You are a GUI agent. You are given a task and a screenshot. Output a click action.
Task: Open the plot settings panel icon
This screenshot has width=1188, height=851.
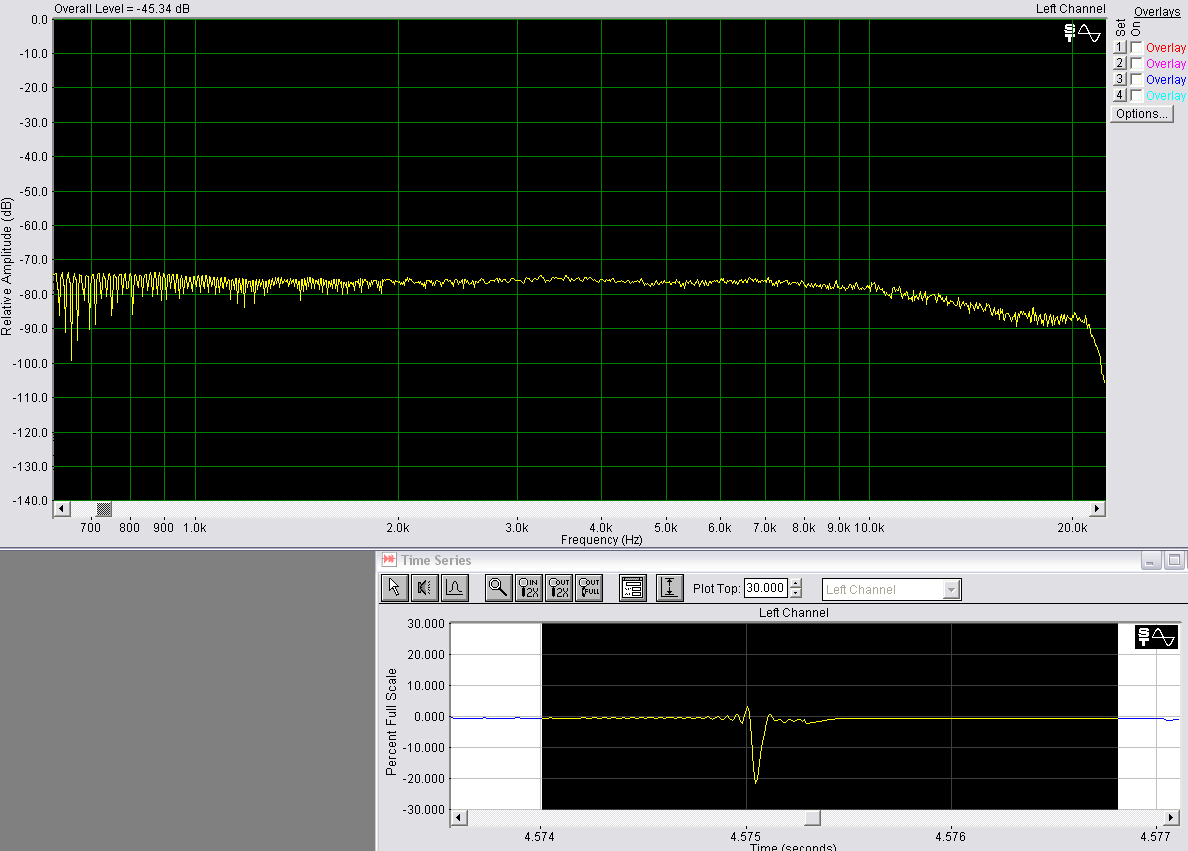(x=632, y=588)
